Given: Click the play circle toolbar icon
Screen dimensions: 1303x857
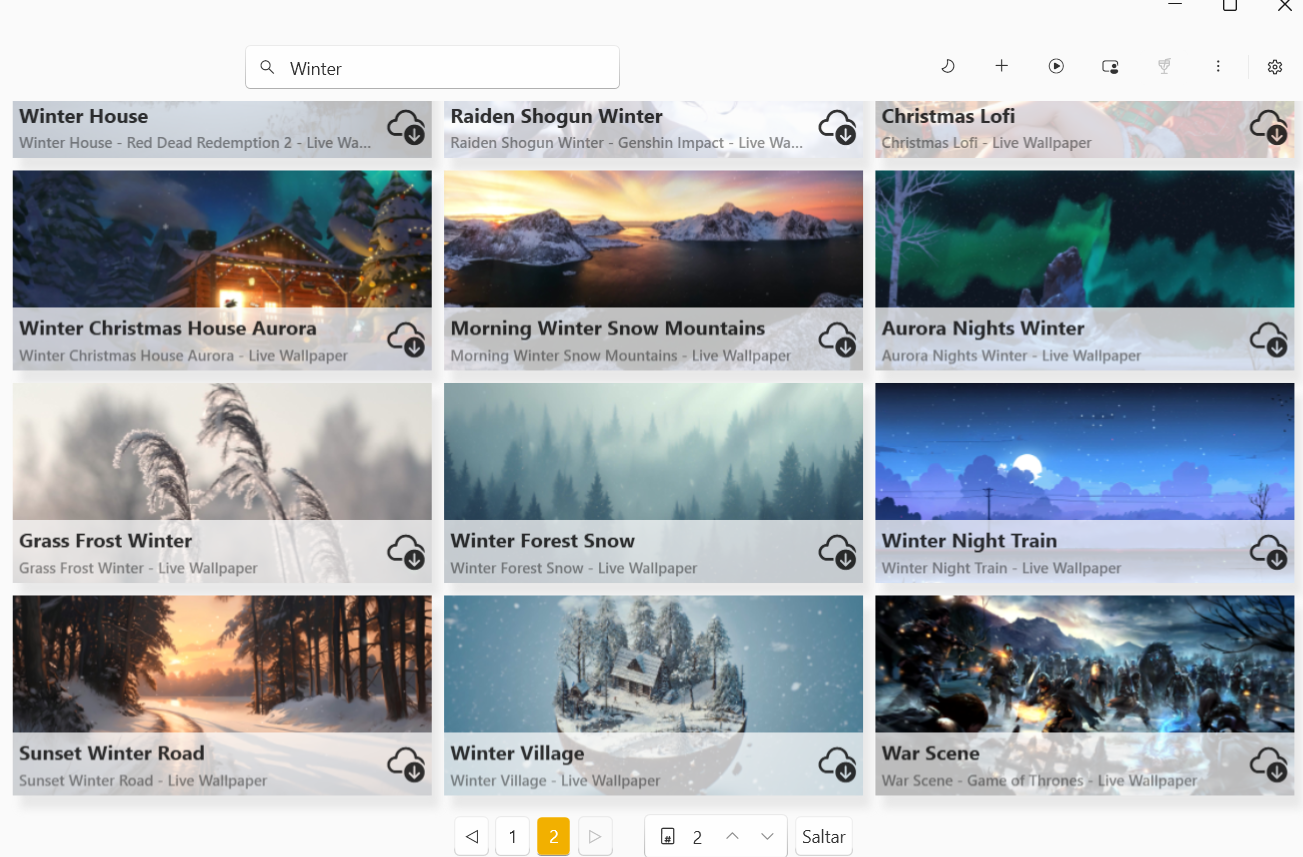Looking at the screenshot, I should [1056, 66].
